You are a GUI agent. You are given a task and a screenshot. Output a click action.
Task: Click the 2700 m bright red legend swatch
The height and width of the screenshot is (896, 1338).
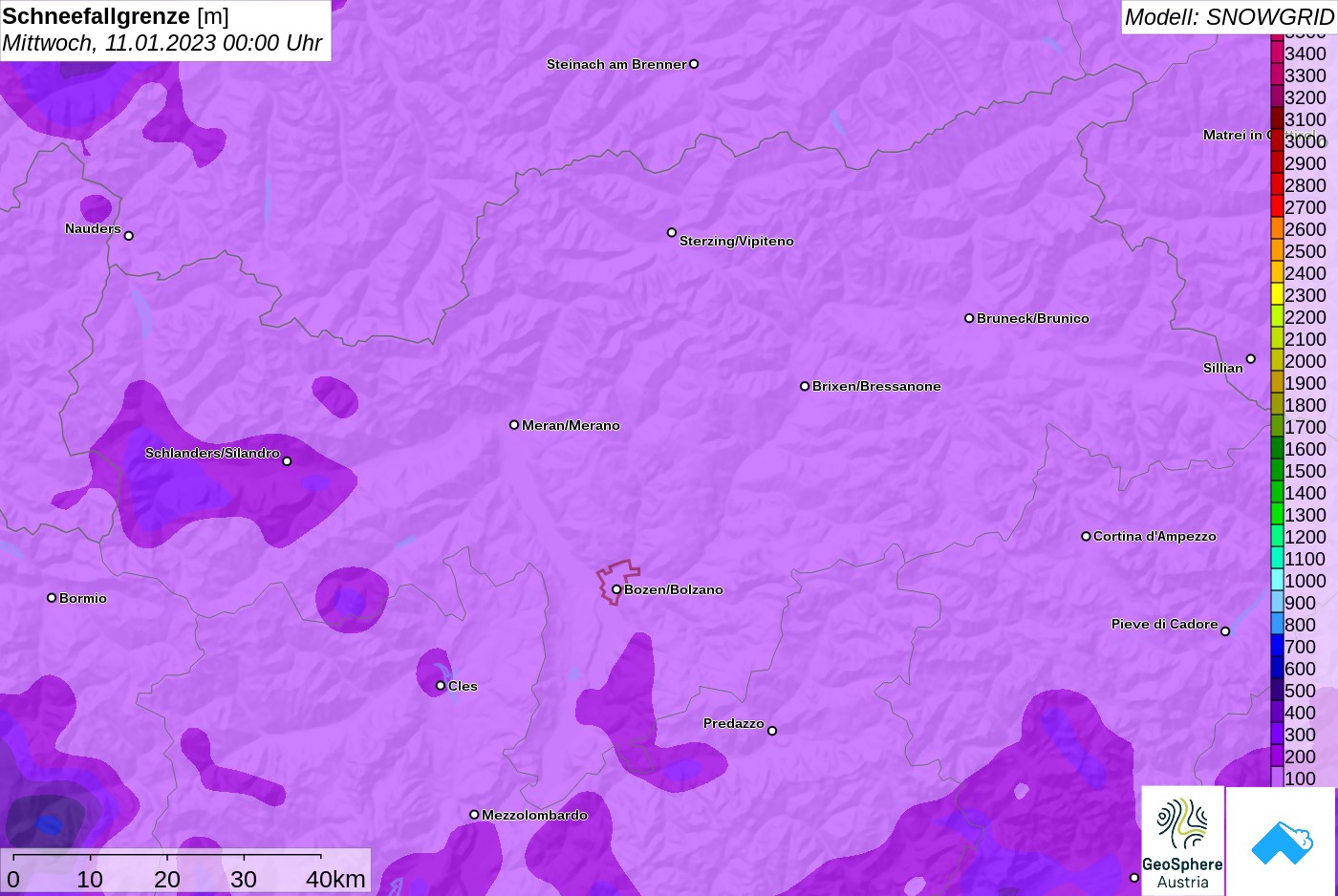point(1277,206)
